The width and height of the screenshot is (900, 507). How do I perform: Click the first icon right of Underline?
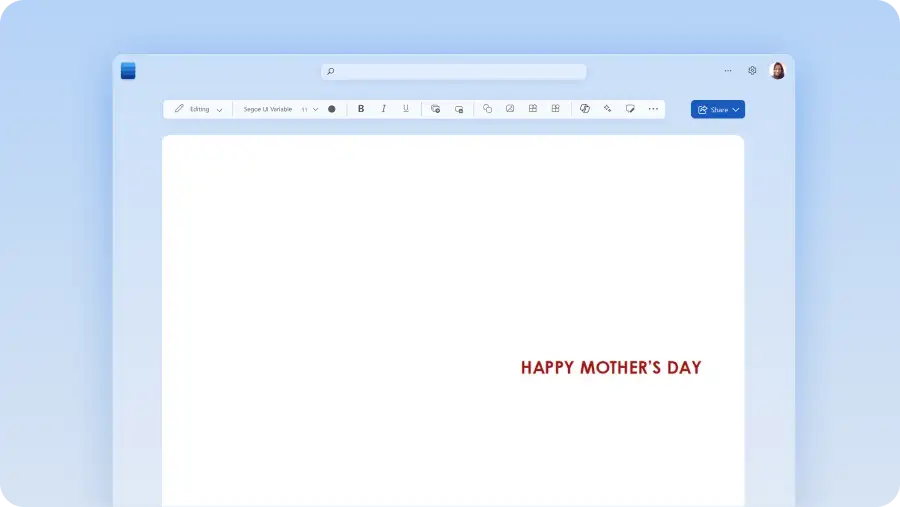point(435,109)
